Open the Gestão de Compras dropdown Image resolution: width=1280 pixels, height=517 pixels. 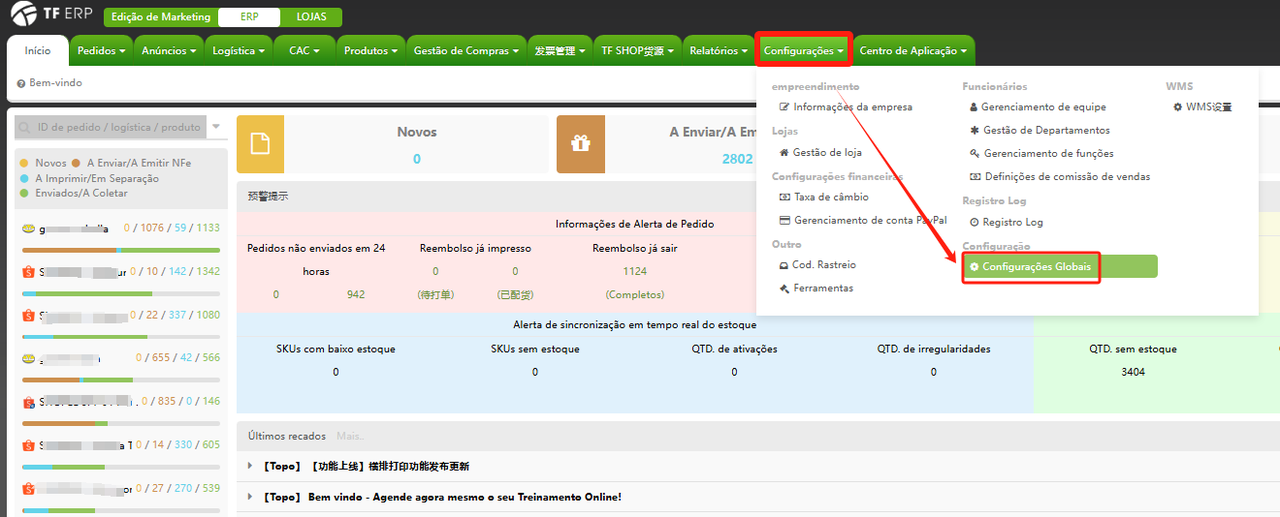466,51
